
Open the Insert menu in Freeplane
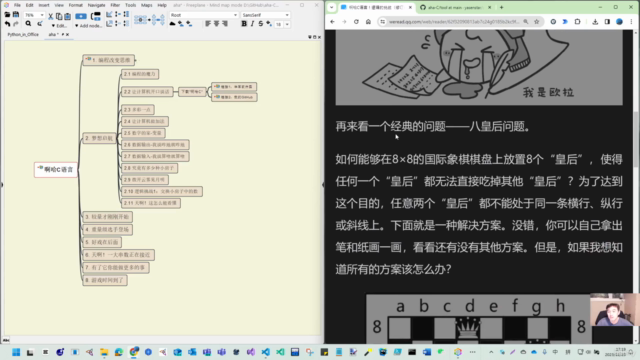pyautogui.click(x=44, y=5)
